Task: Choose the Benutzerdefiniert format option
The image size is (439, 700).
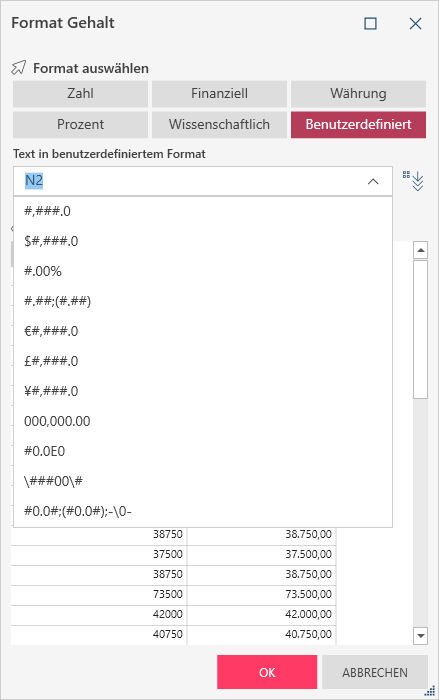Action: [358, 125]
